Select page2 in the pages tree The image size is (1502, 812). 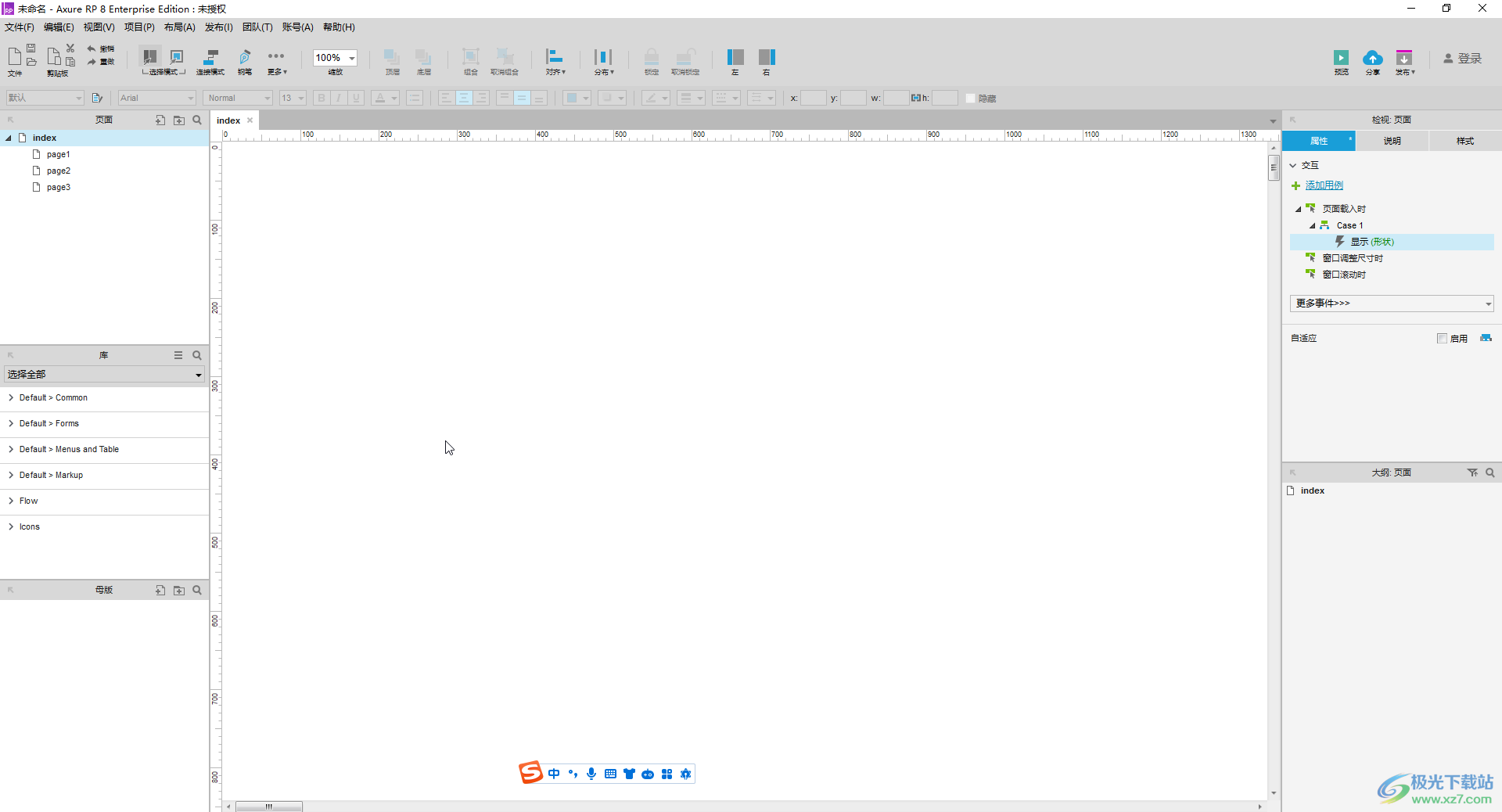[x=58, y=171]
